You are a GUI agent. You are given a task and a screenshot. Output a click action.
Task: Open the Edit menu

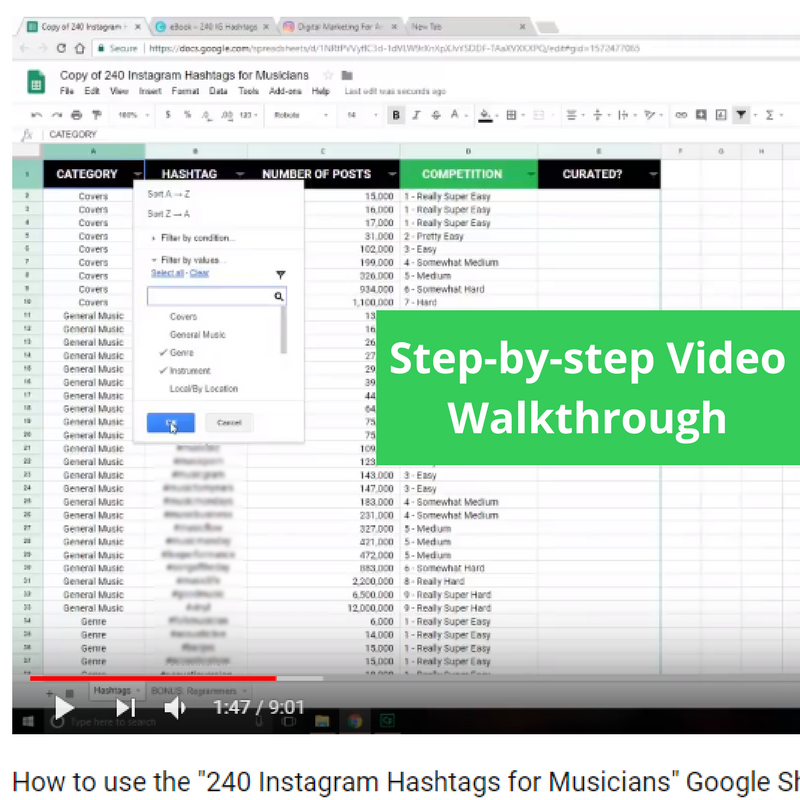point(92,91)
